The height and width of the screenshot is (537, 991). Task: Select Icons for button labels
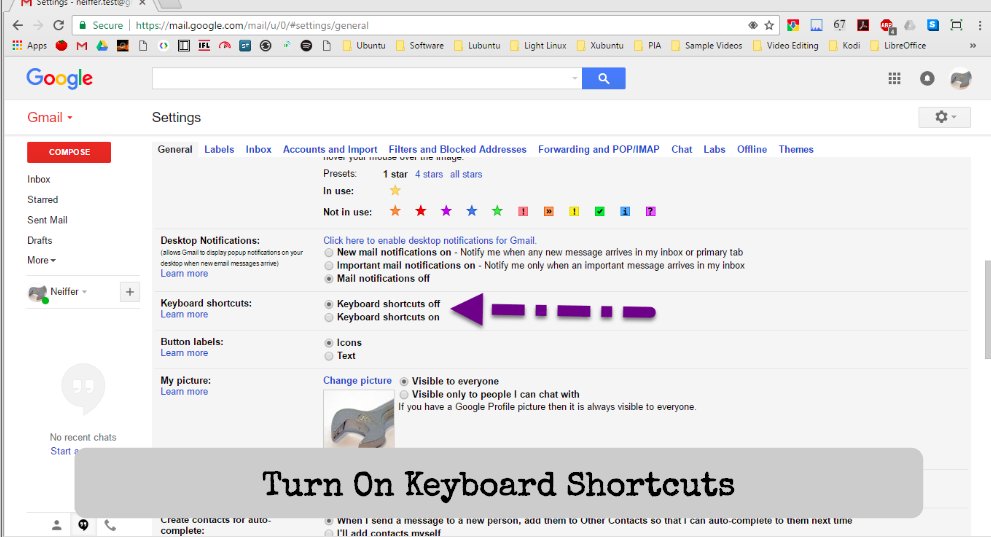tap(329, 343)
